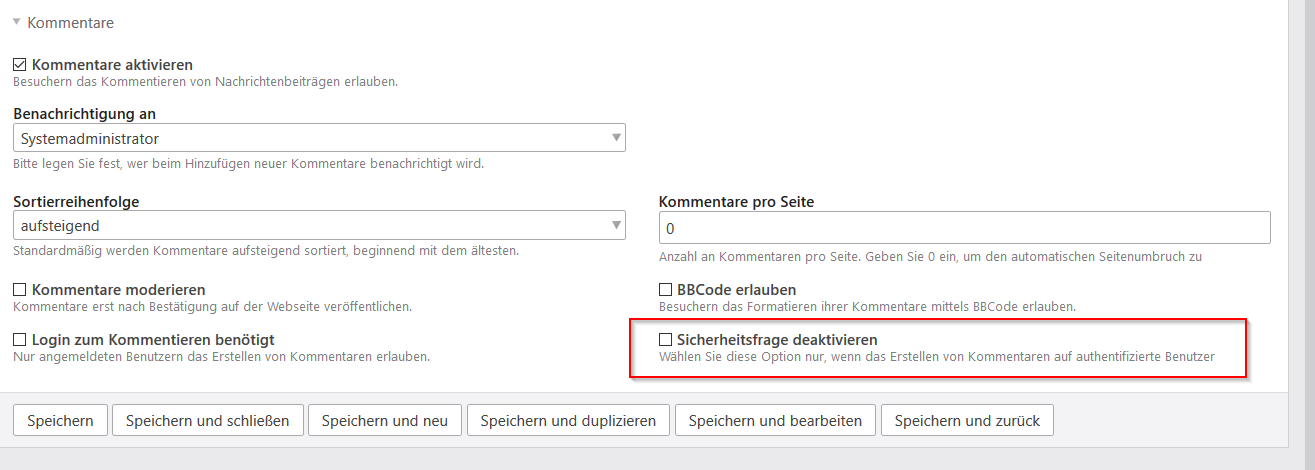Click the Sortierreihenfolge label
This screenshot has width=1315, height=470.
pos(76,201)
